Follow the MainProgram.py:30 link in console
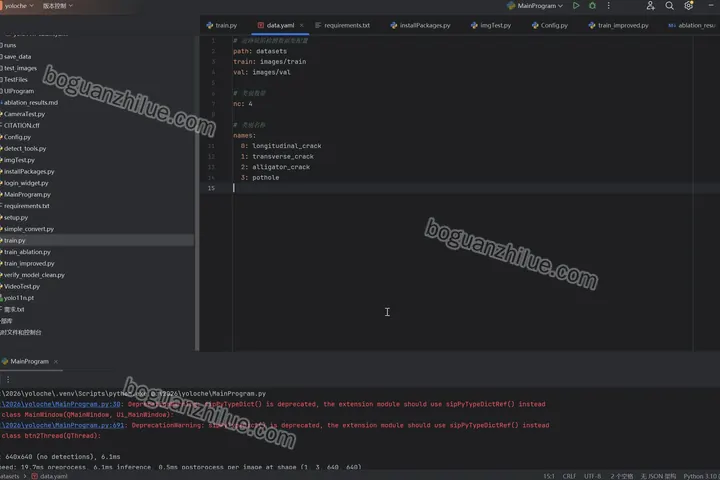Image resolution: width=720 pixels, height=480 pixels. 60,404
